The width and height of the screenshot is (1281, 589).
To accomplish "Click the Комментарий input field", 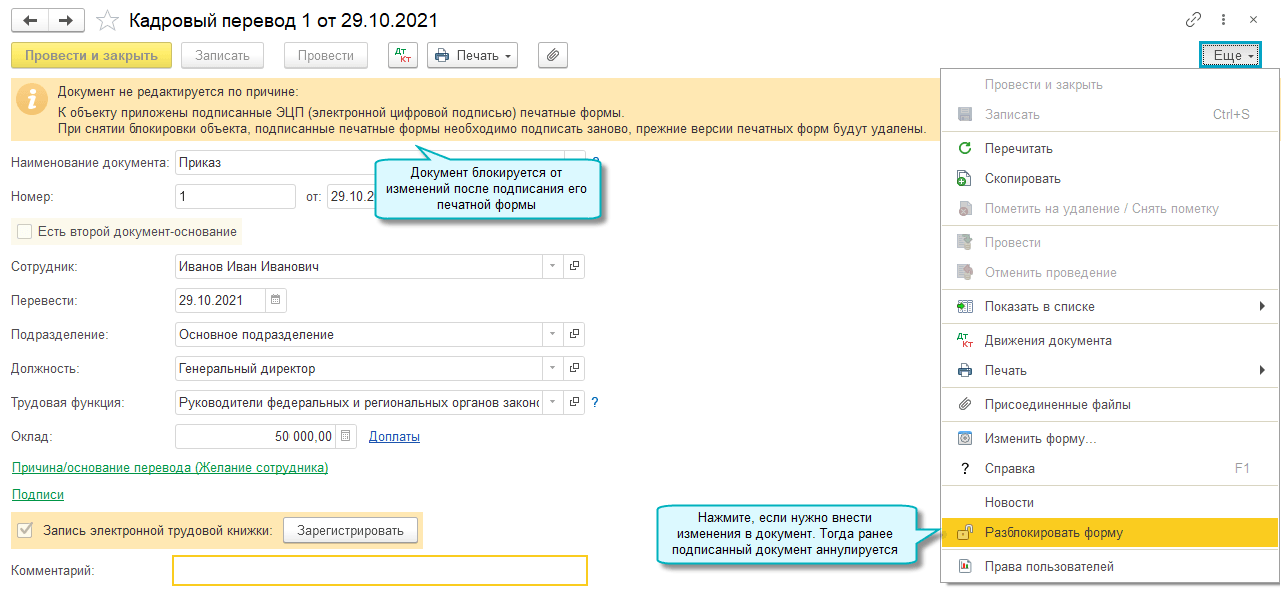I will click(379, 570).
